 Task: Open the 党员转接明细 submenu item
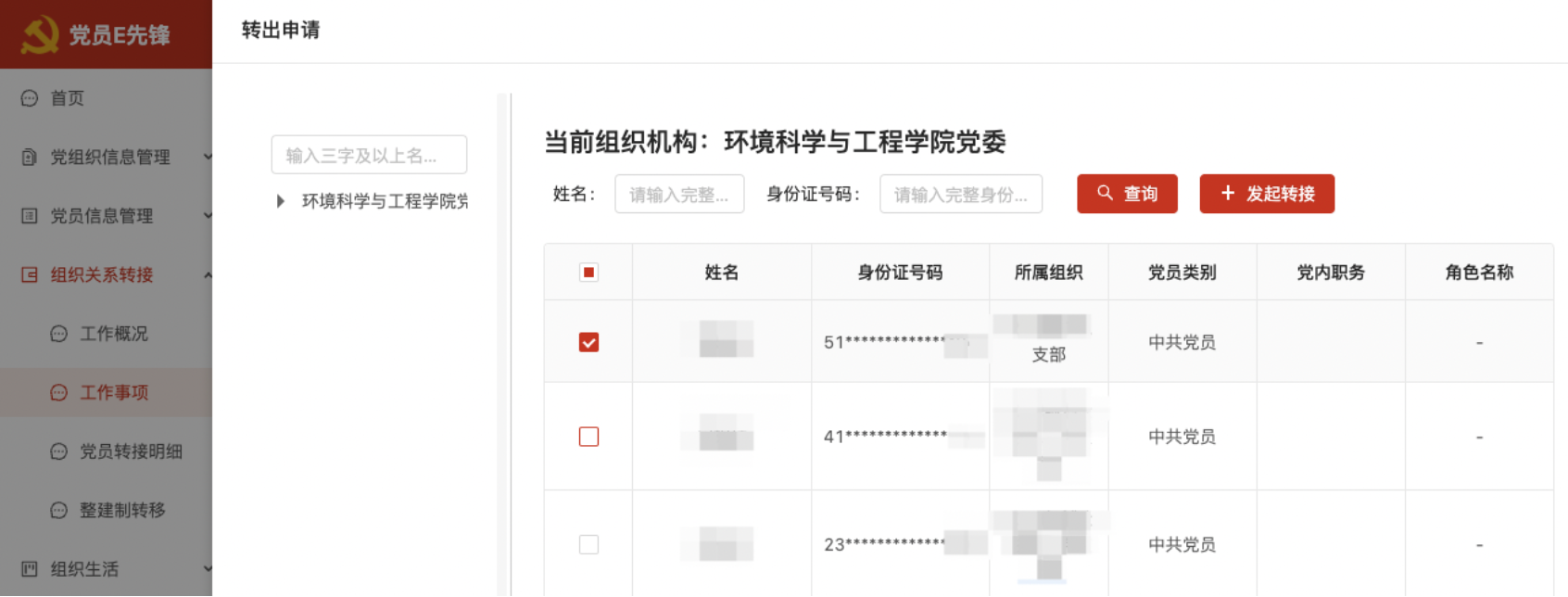coord(130,451)
